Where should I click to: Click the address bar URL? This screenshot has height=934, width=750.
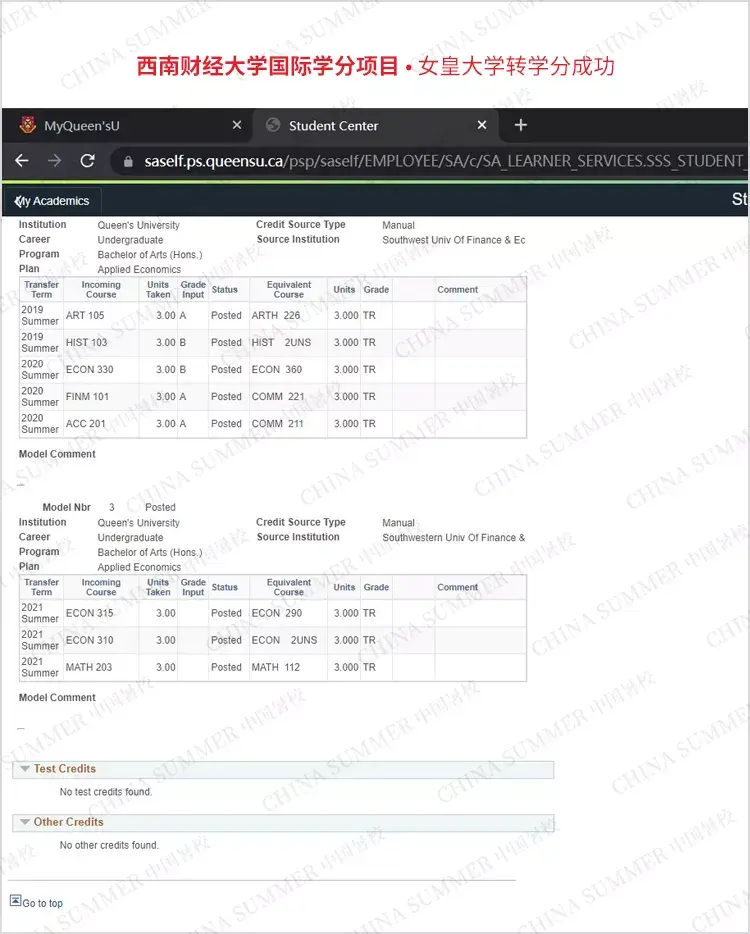pyautogui.click(x=444, y=161)
